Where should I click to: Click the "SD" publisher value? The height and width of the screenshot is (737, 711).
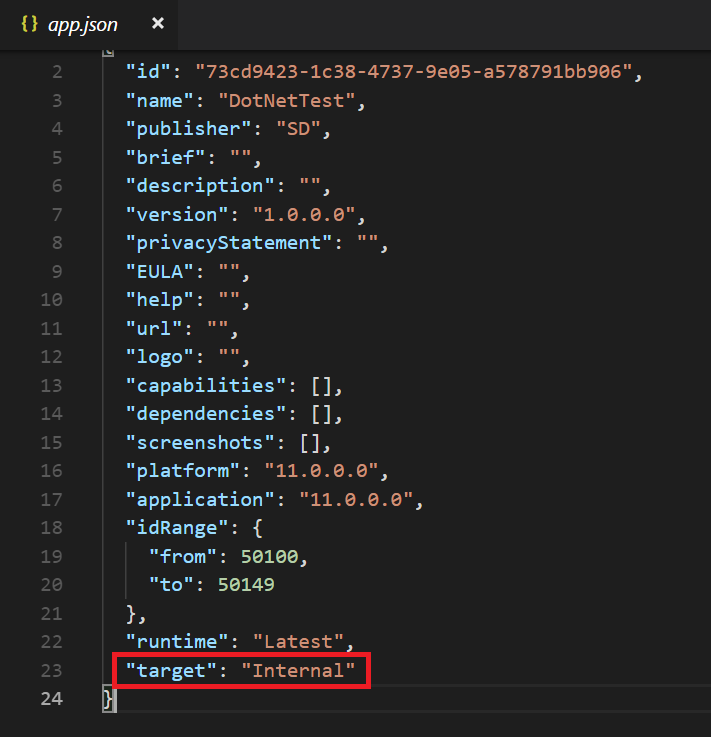click(298, 129)
